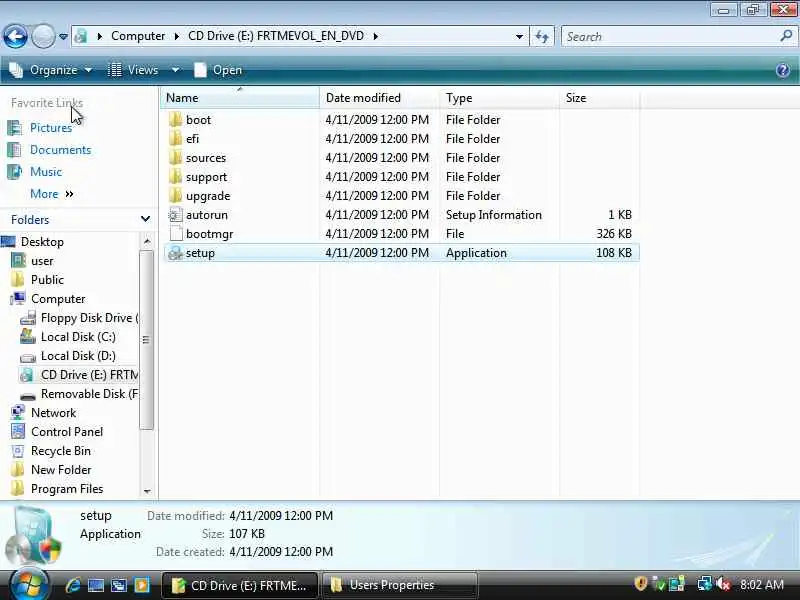Screen dimensions: 800x600
Task: Select New Folder in folder tree
Action: (x=61, y=470)
